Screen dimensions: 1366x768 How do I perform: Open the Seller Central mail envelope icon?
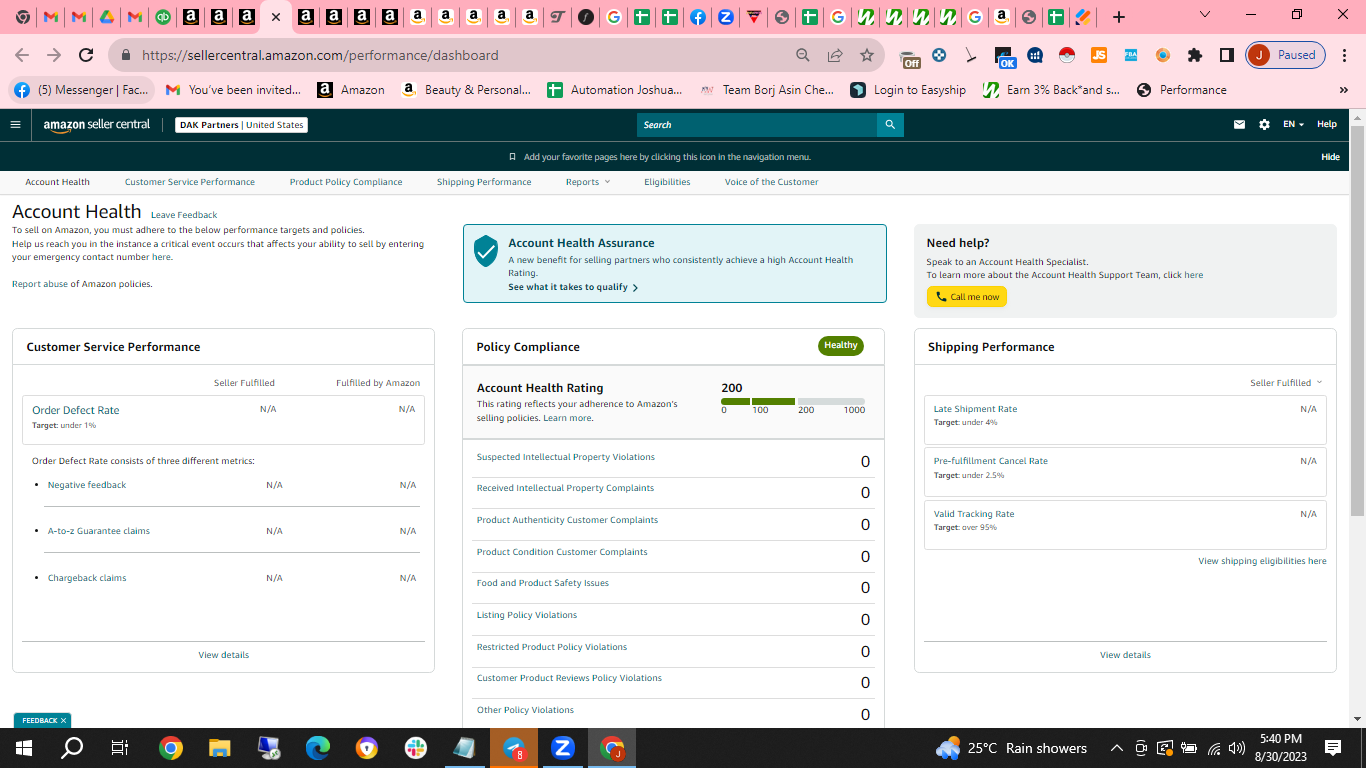(x=1239, y=125)
